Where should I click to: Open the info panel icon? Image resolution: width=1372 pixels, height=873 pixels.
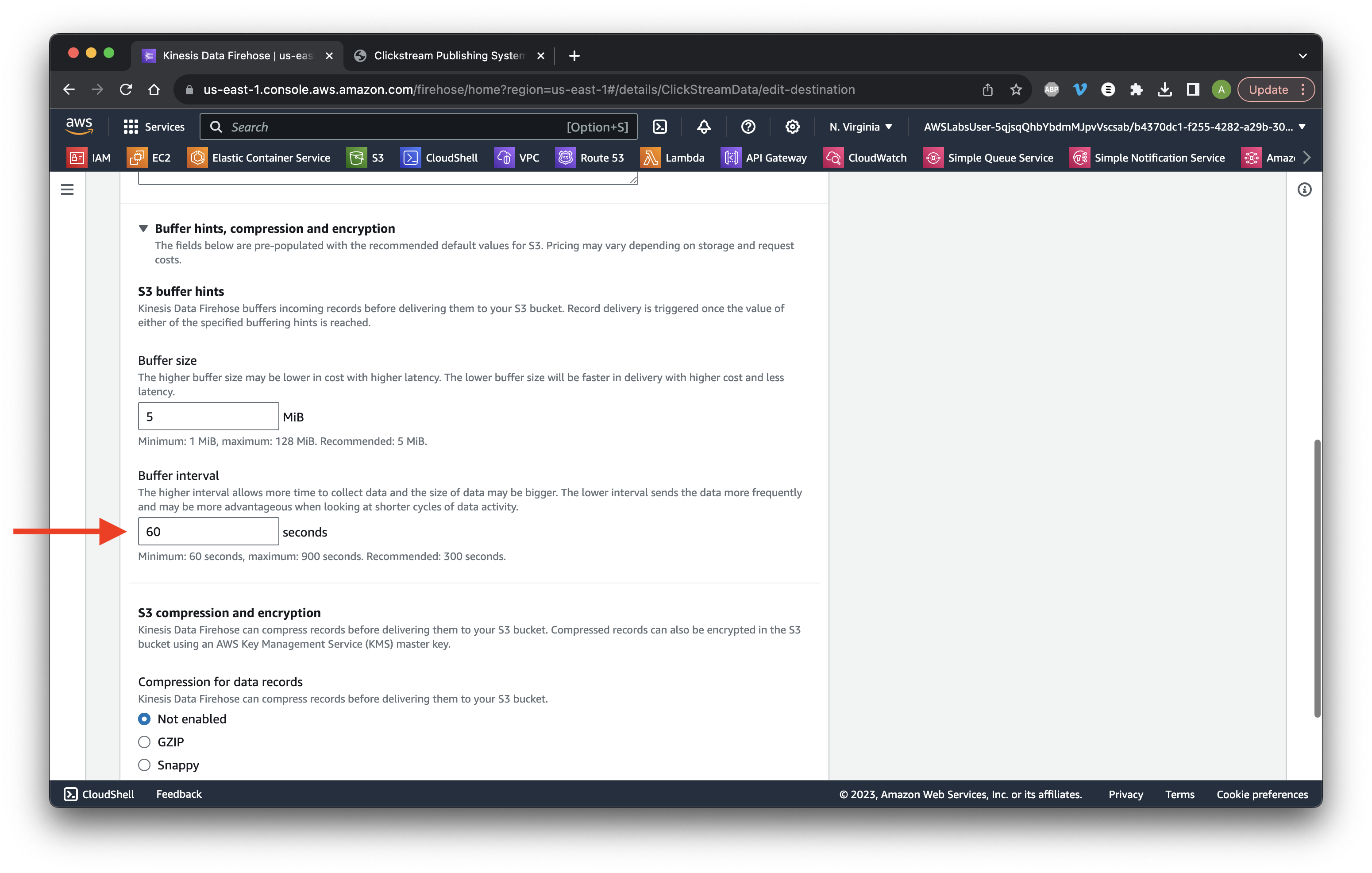point(1304,190)
